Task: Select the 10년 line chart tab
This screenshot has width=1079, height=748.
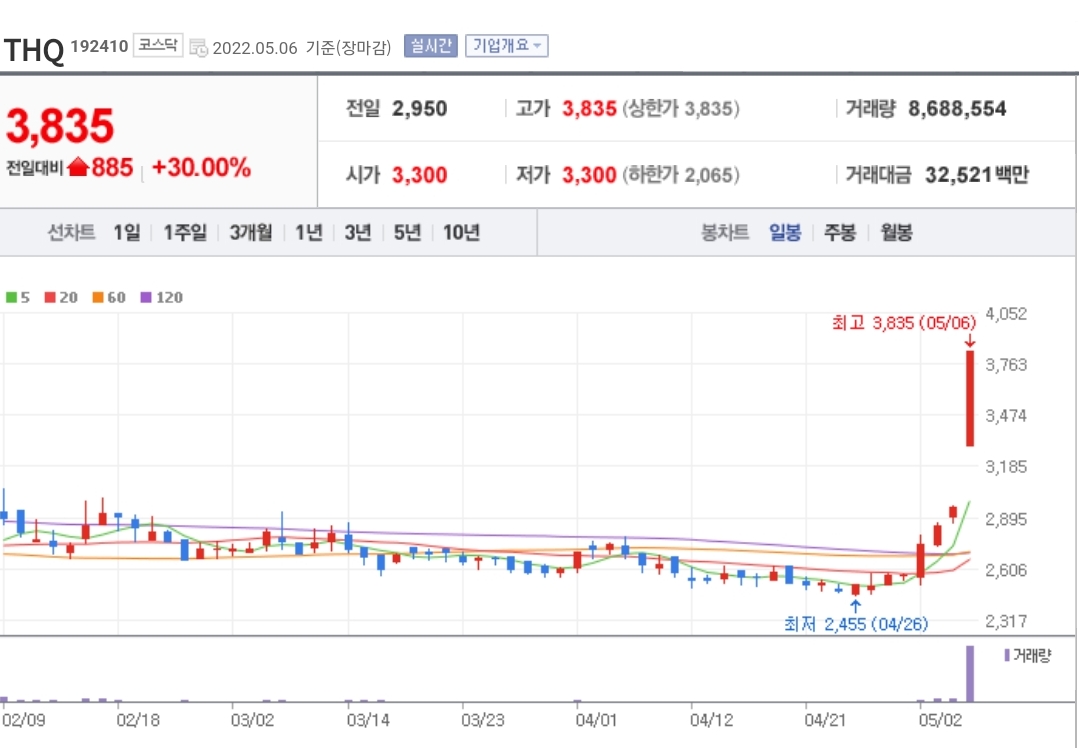Action: tap(461, 233)
